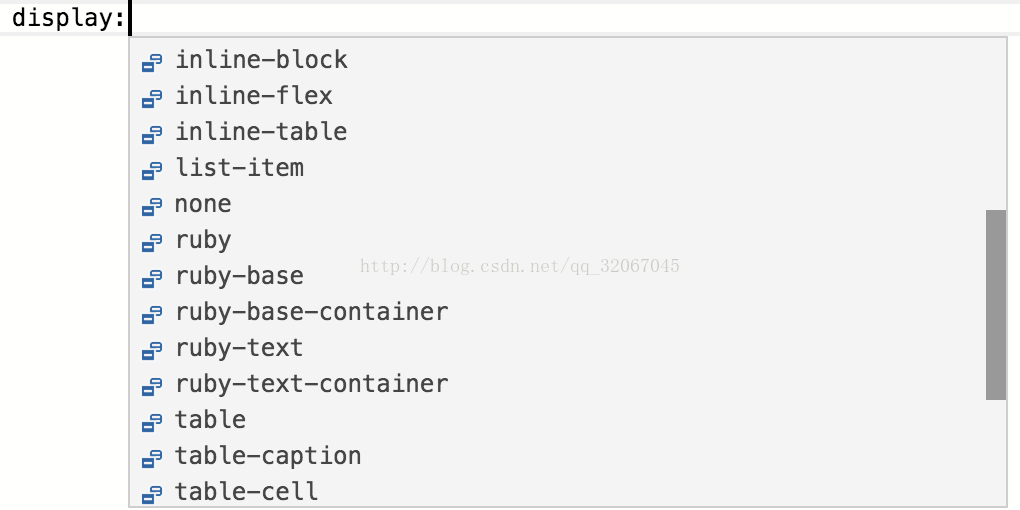This screenshot has height=510, width=1020.
Task: Click the icon beside table-caption
Action: 152,458
